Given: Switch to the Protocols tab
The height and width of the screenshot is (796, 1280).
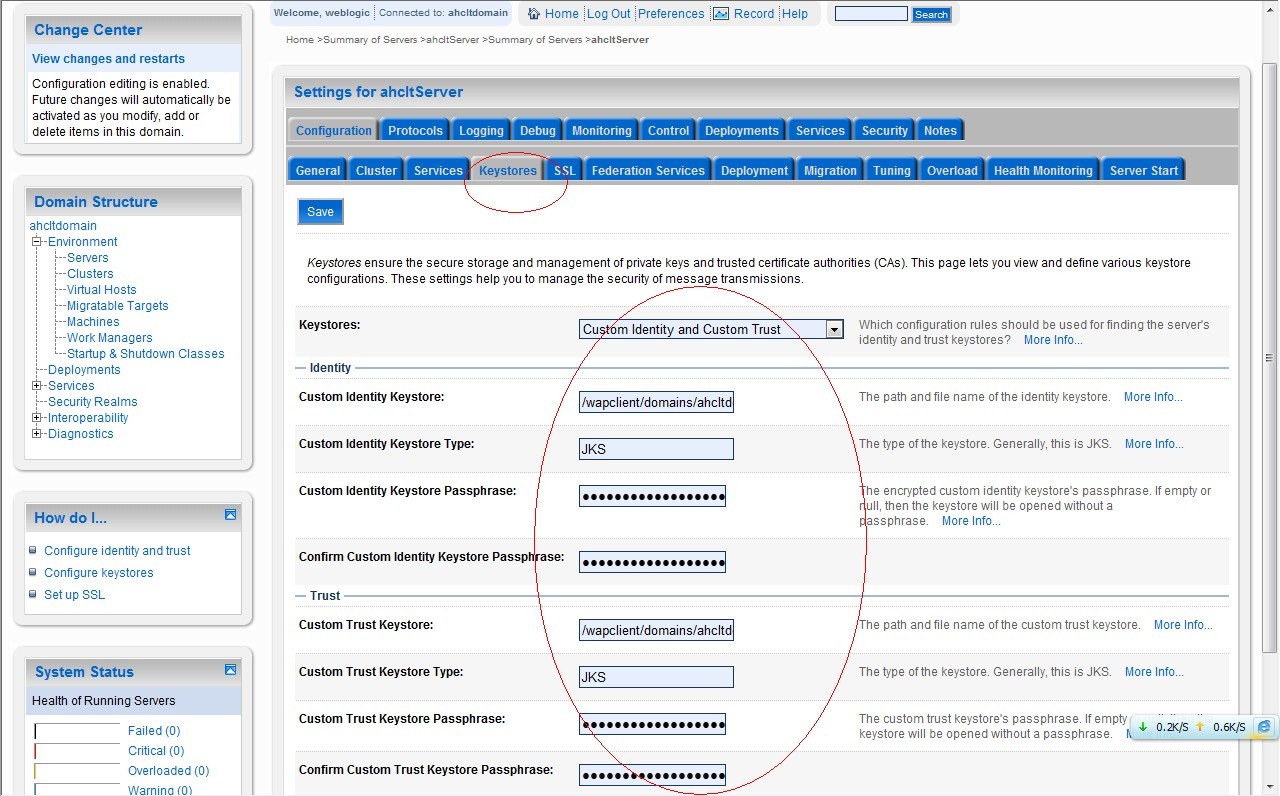Looking at the screenshot, I should [x=415, y=131].
